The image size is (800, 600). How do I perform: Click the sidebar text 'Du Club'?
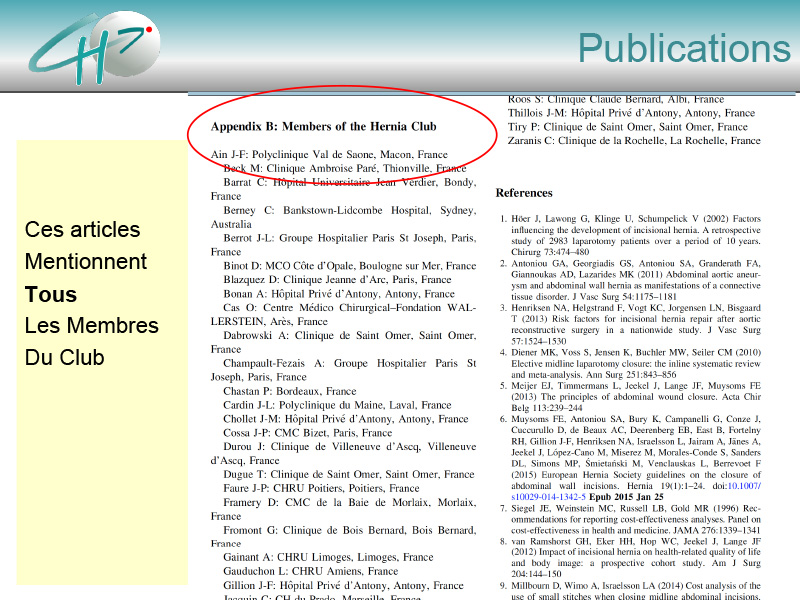pos(64,358)
